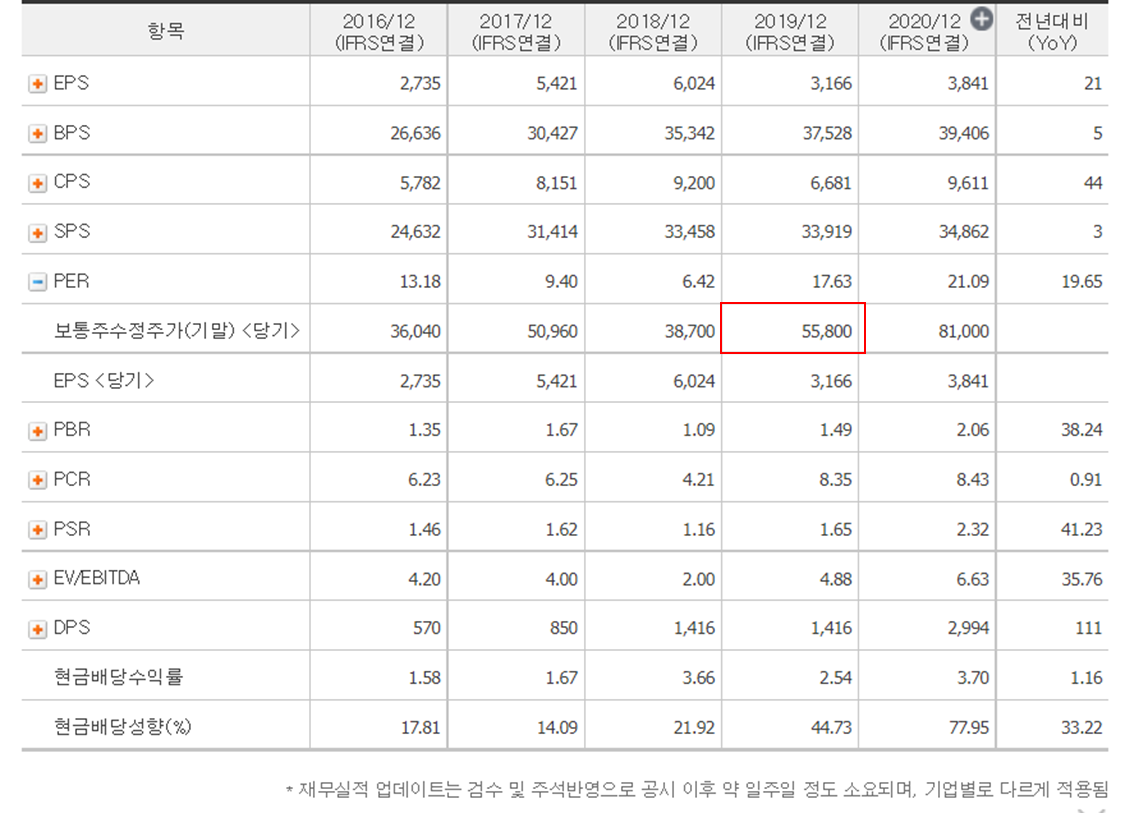
Task: Select the 2020/12 (IFRS연결) column header
Action: point(926,32)
